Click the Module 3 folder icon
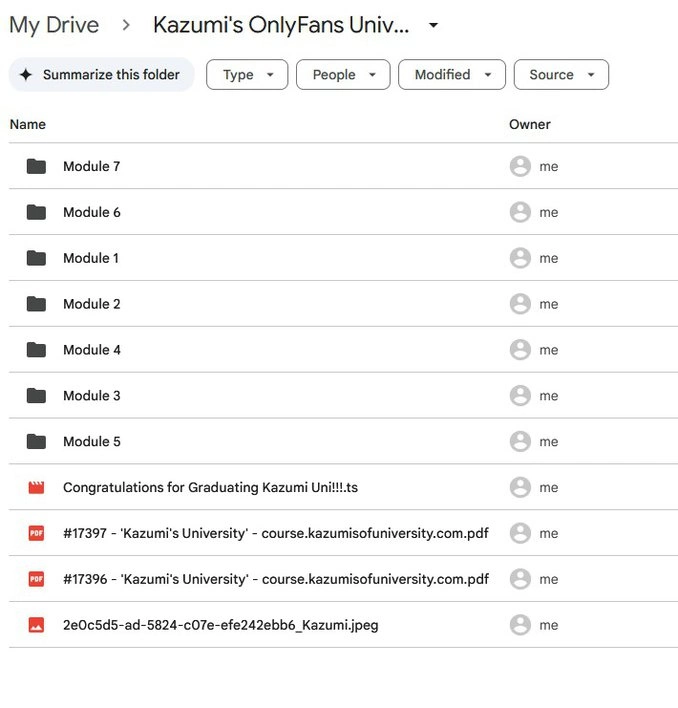 pyautogui.click(x=36, y=396)
